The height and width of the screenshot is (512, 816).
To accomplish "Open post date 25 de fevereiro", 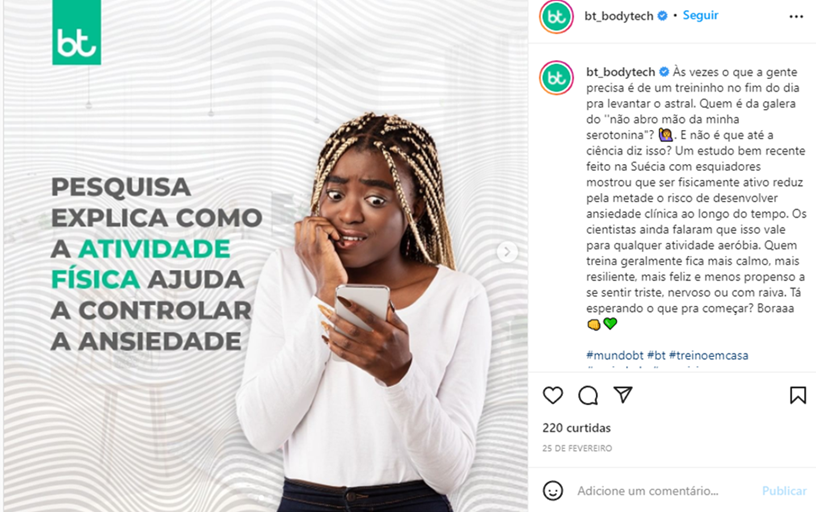I will pyautogui.click(x=577, y=448).
